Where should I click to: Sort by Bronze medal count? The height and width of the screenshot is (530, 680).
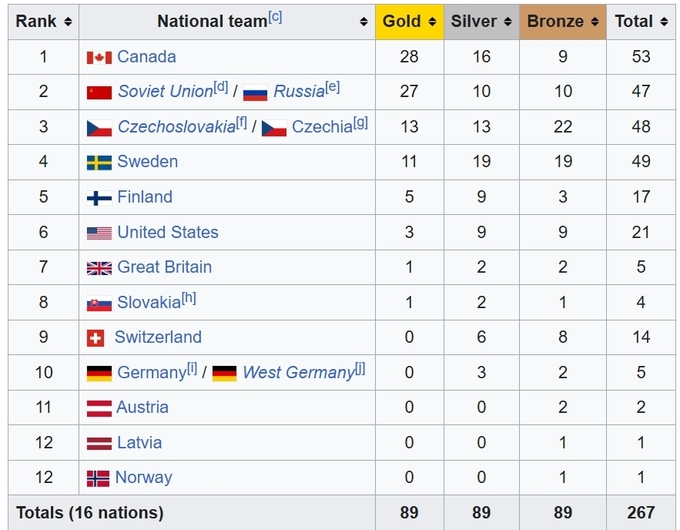click(595, 21)
